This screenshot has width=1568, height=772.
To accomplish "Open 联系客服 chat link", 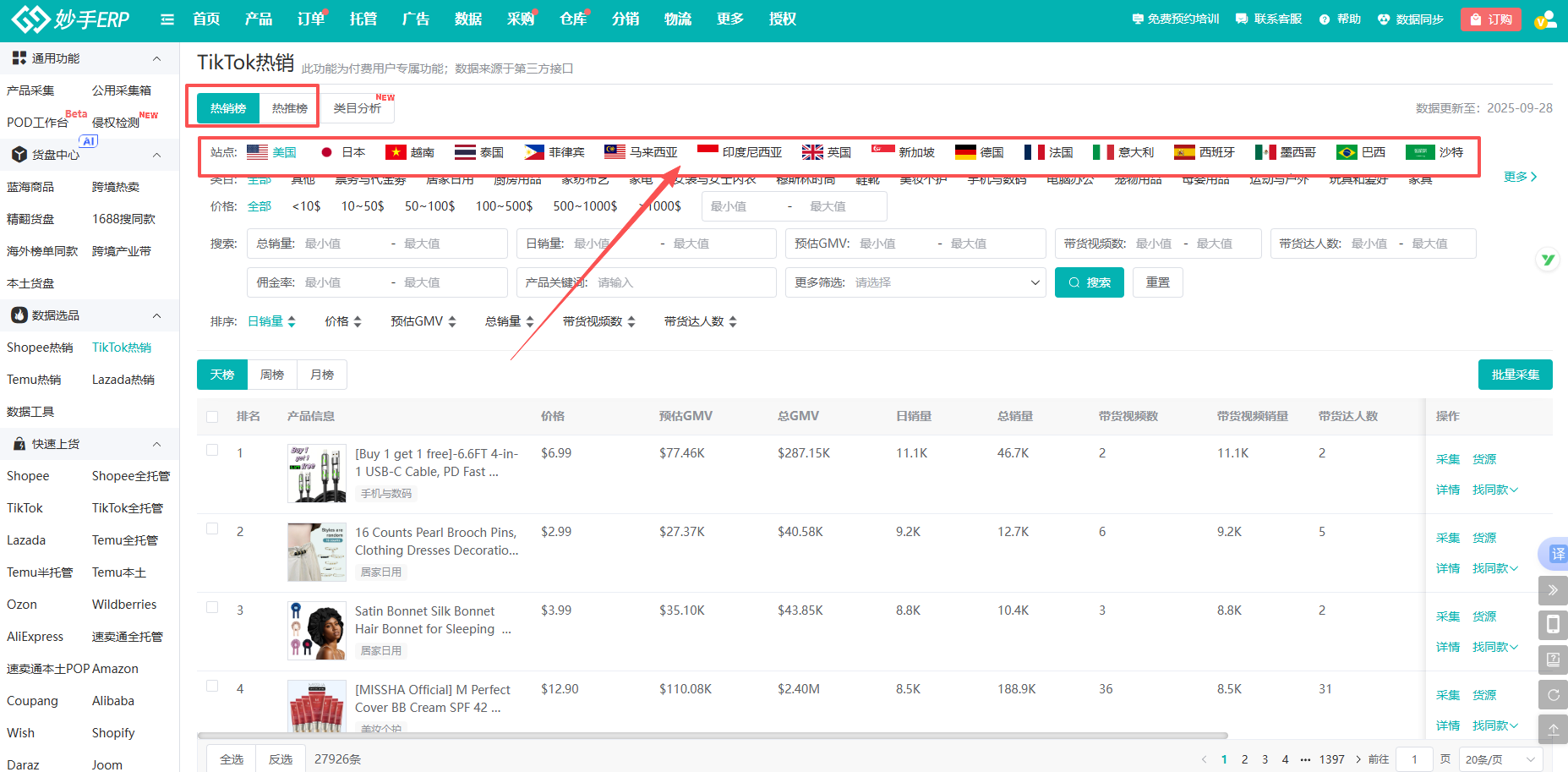I will point(1269,19).
